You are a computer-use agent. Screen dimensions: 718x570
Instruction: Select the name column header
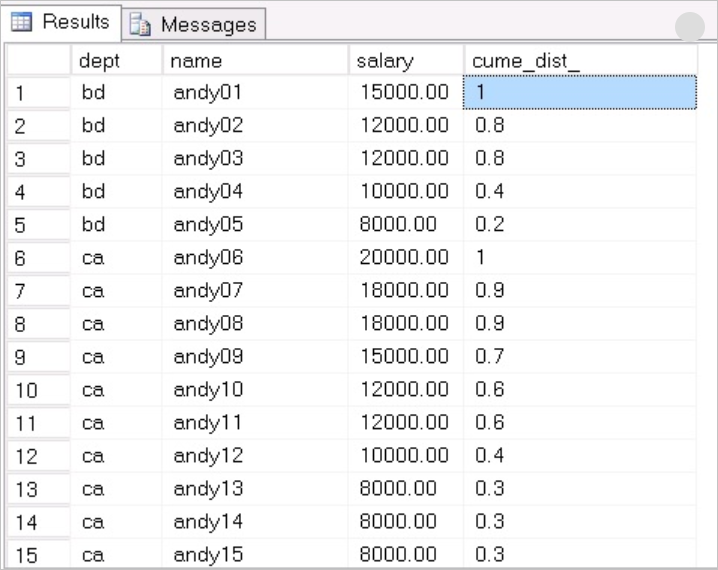coord(255,60)
